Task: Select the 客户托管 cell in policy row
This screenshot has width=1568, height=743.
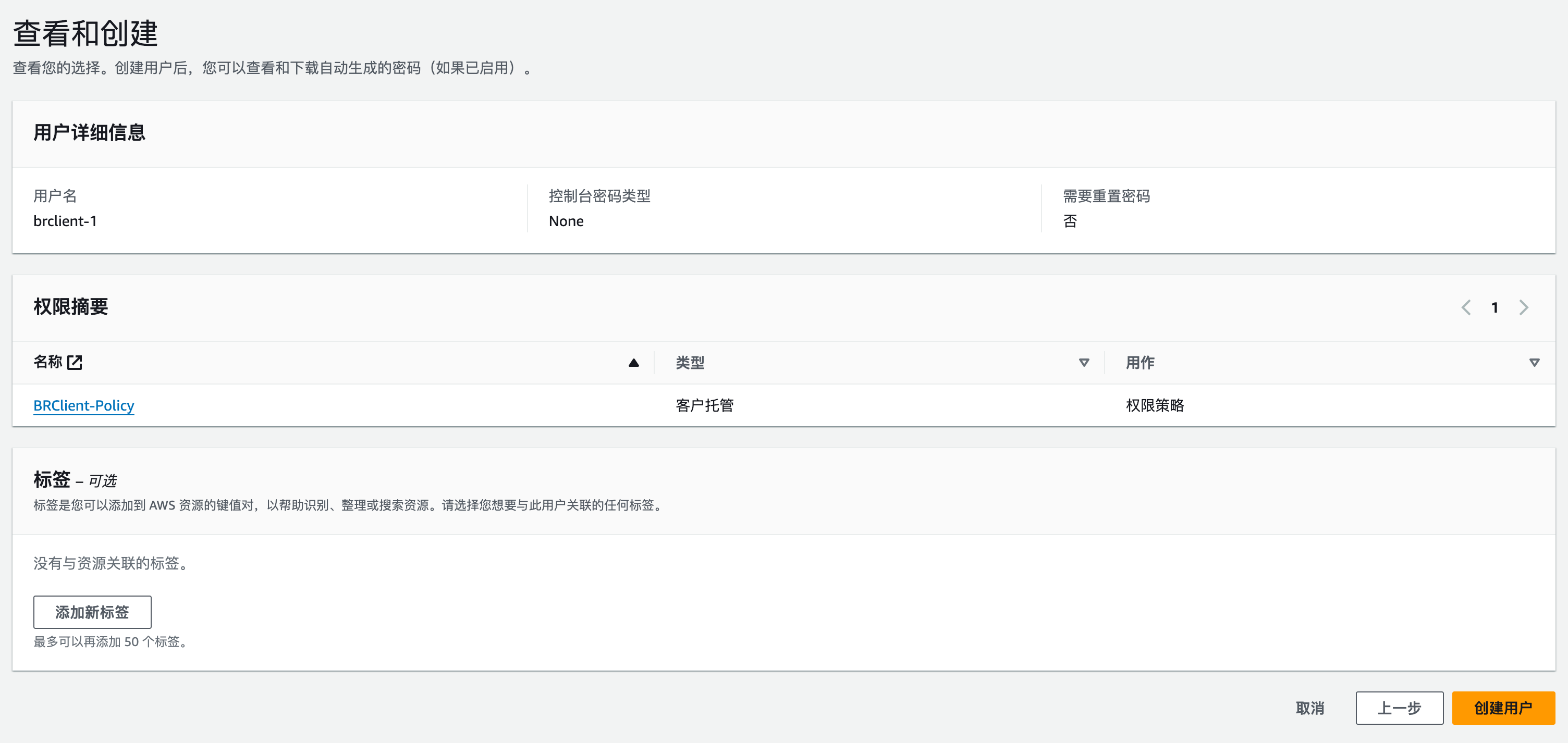Action: (704, 405)
